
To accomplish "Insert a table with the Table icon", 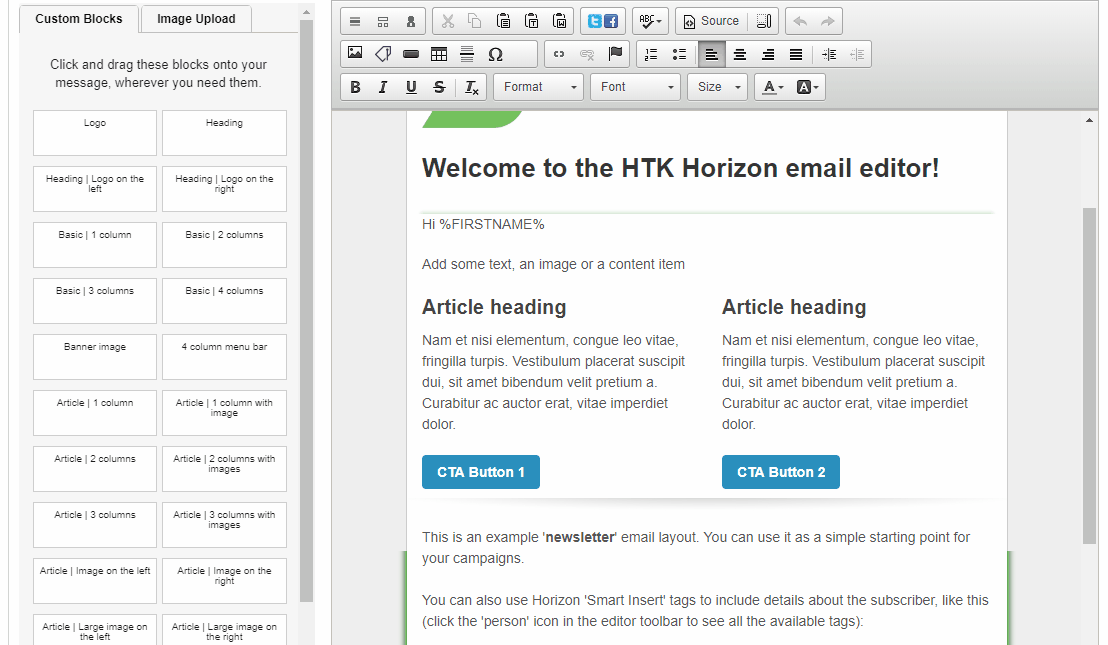I will [440, 54].
